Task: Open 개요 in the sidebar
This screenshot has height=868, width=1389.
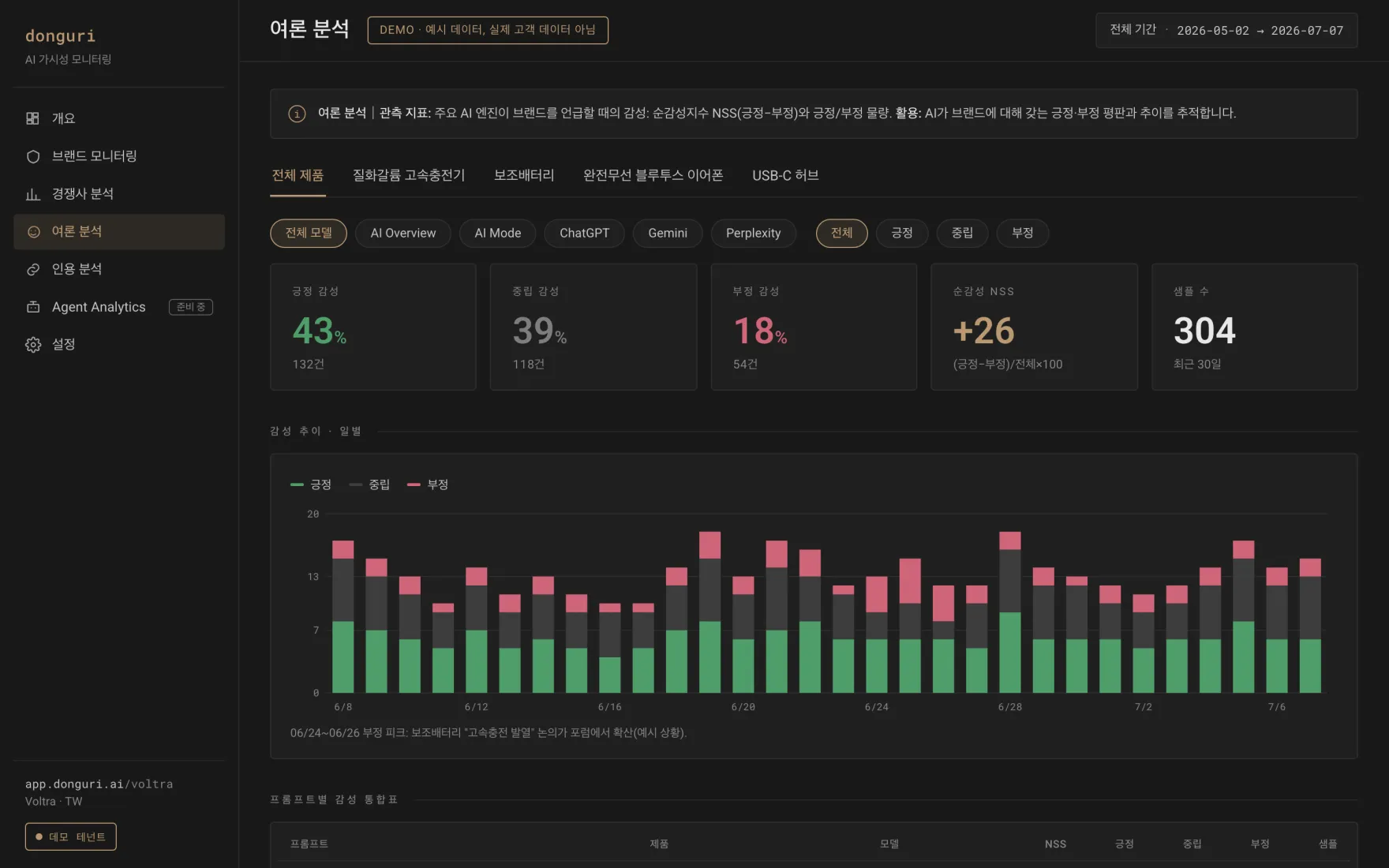Action: pyautogui.click(x=119, y=118)
